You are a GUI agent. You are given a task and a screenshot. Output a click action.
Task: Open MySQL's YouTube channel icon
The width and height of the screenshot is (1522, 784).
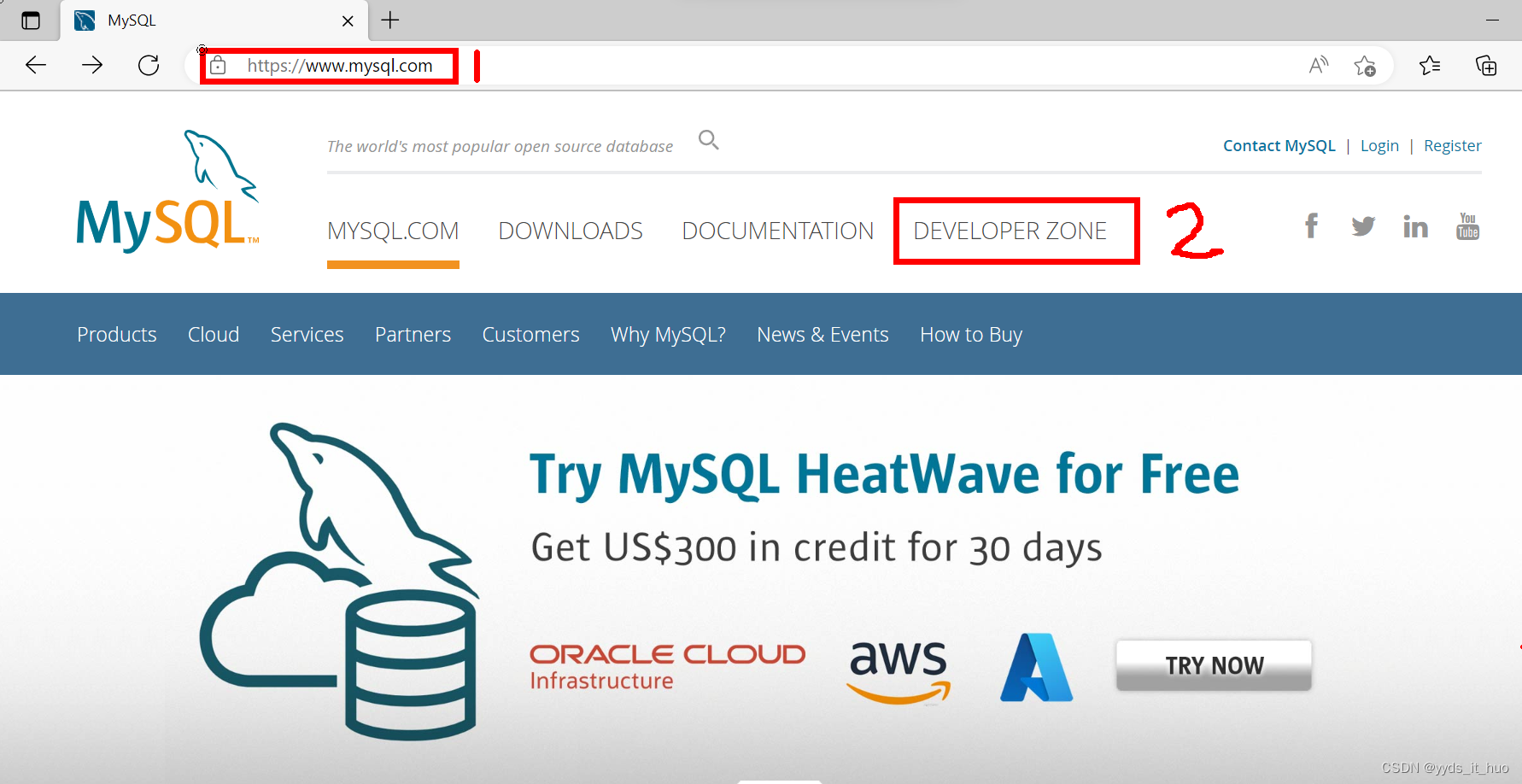coord(1467,226)
